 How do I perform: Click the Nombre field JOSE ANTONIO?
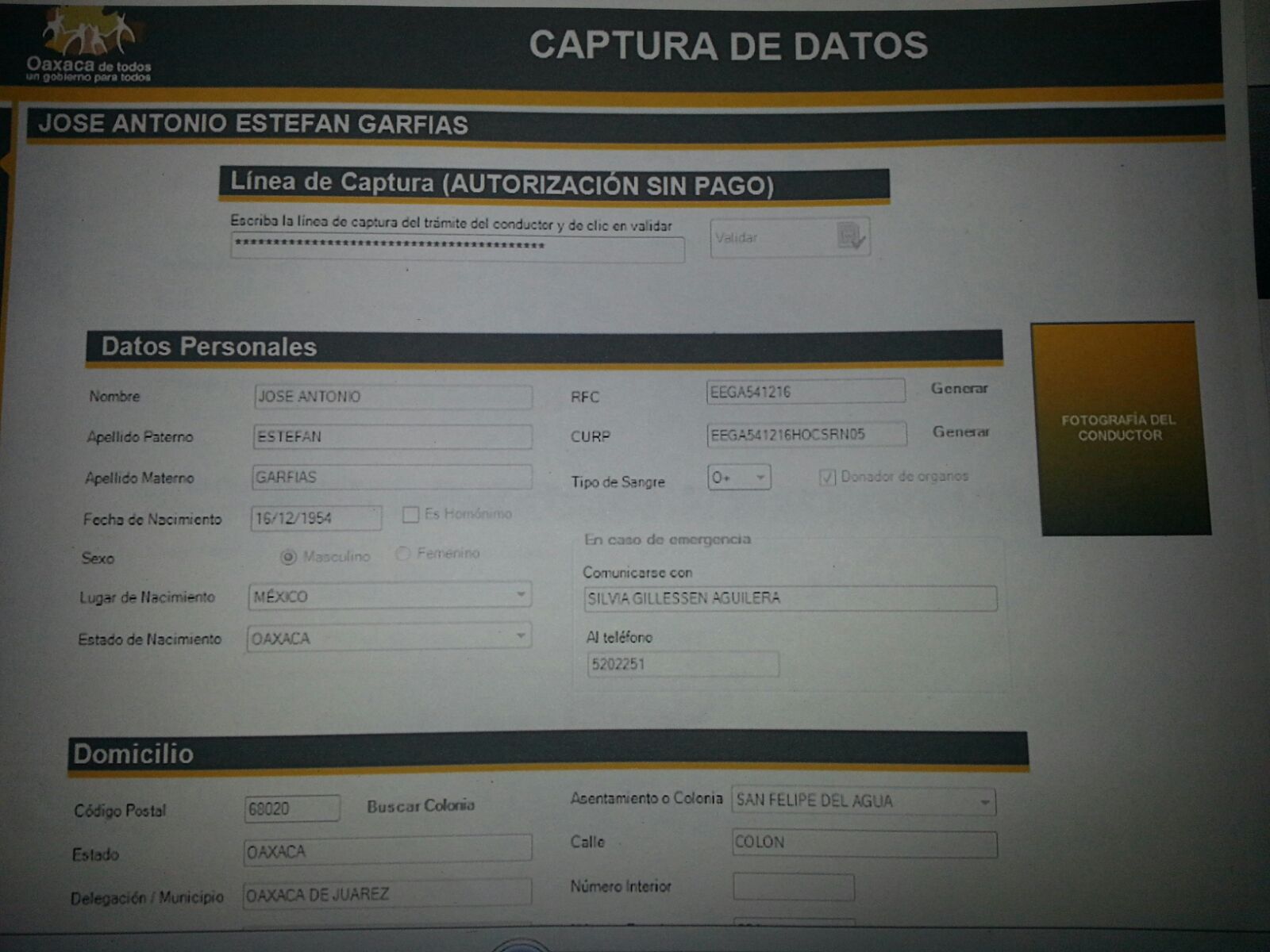click(393, 397)
